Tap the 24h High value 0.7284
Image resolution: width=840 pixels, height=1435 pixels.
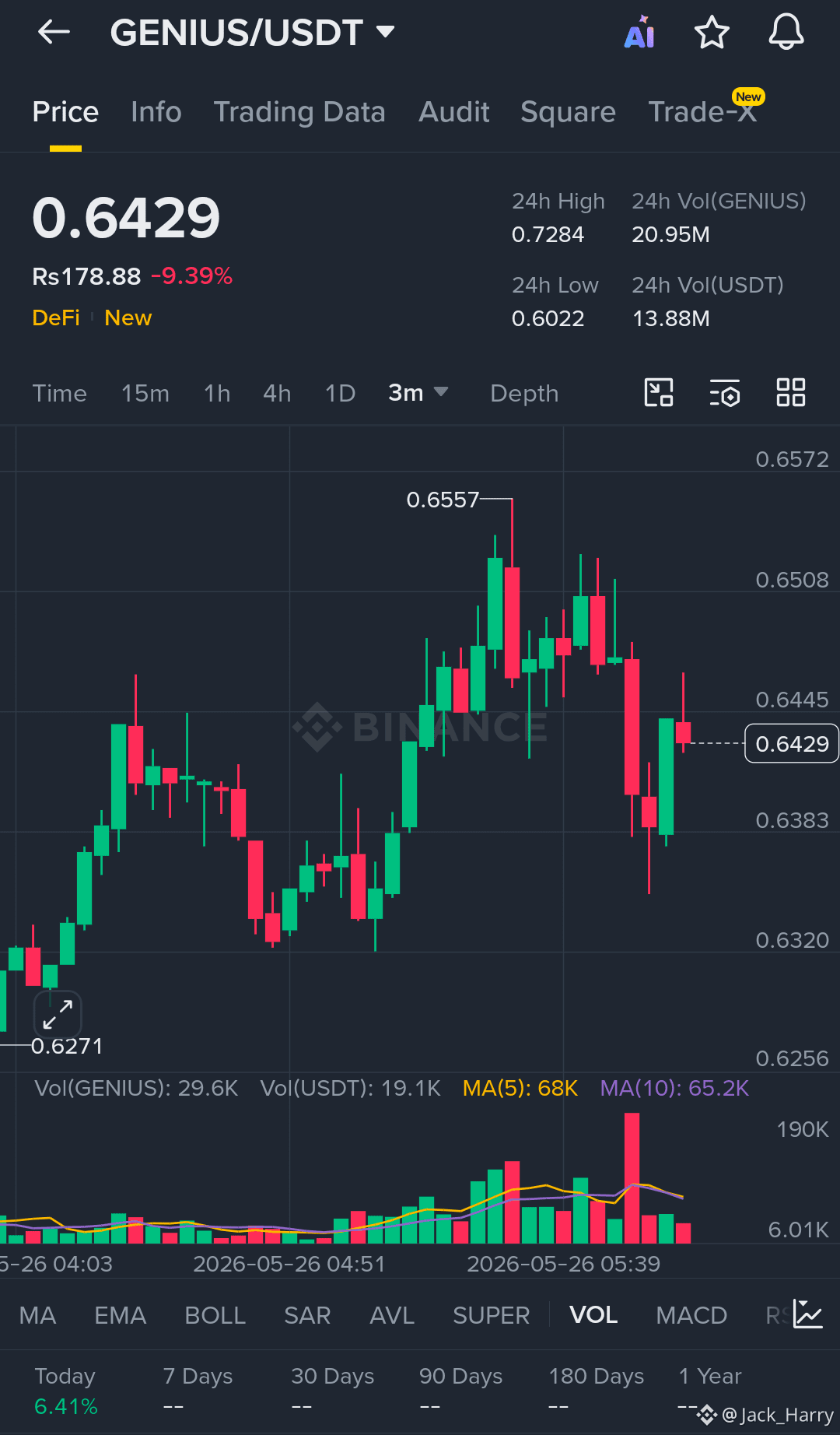coord(548,234)
